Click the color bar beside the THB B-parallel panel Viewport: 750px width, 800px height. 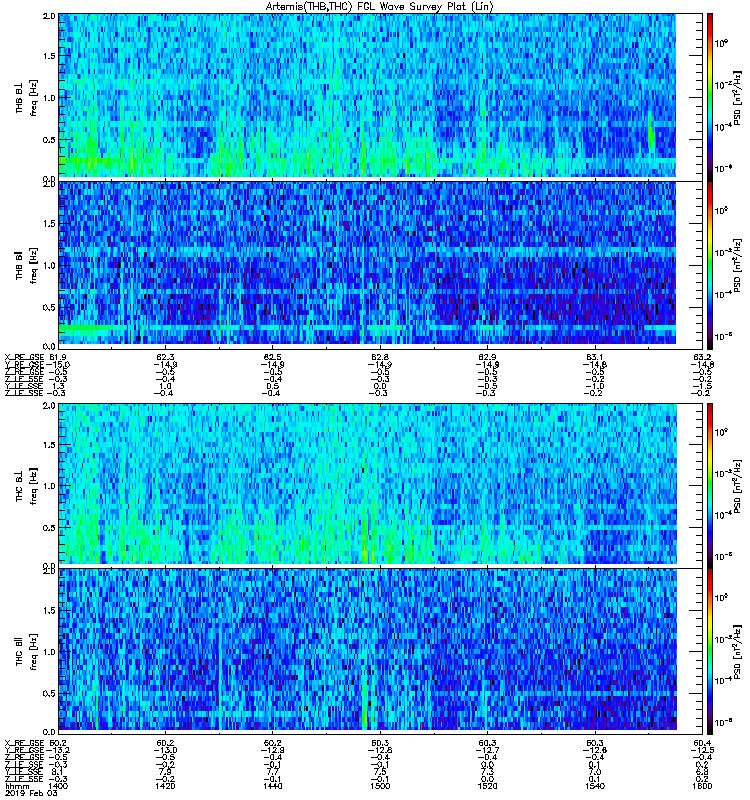710,265
